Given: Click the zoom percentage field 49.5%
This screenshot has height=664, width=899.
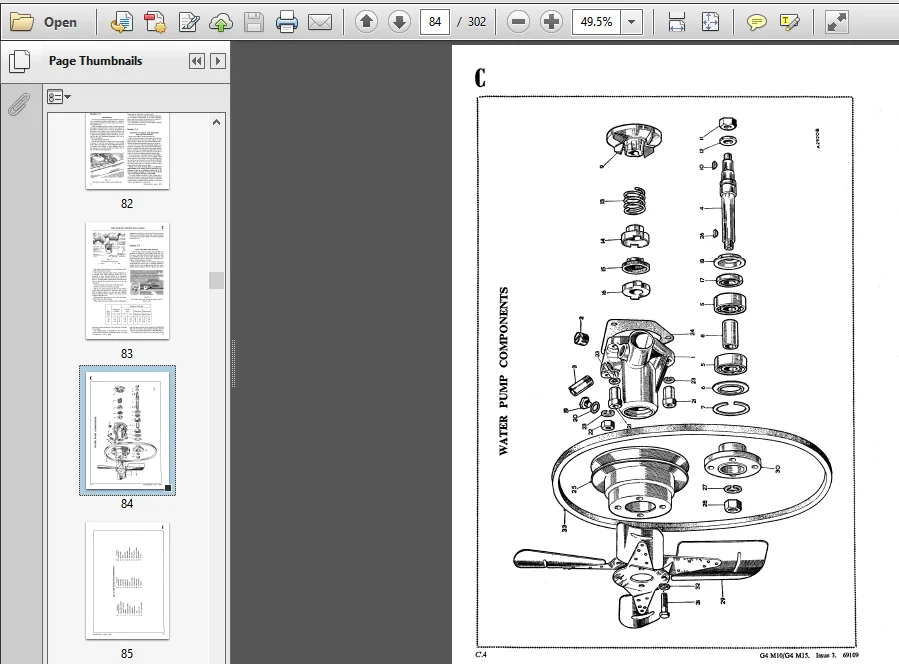Looking at the screenshot, I should 596,22.
